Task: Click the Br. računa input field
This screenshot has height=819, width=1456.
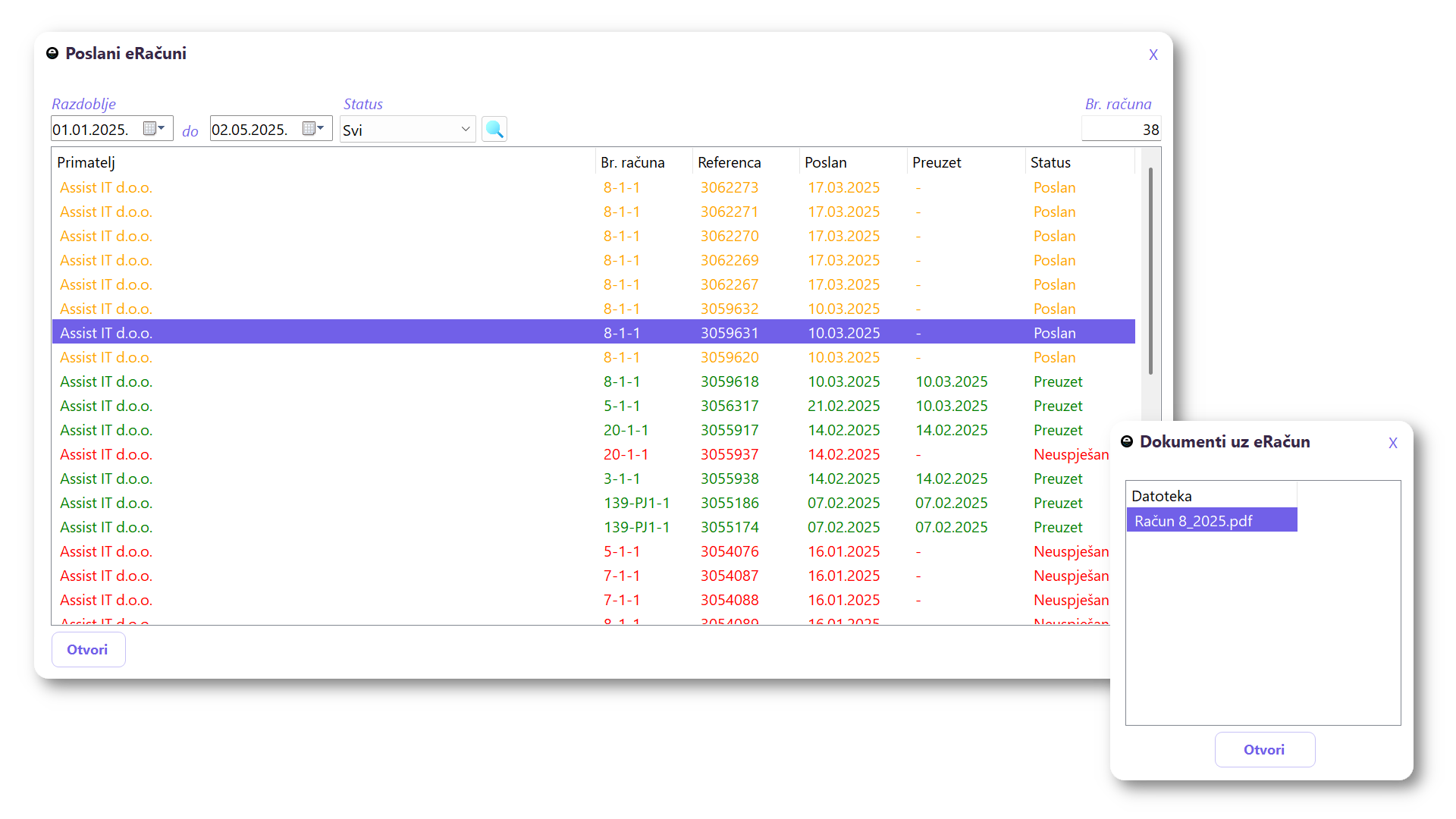Action: pos(1121,130)
